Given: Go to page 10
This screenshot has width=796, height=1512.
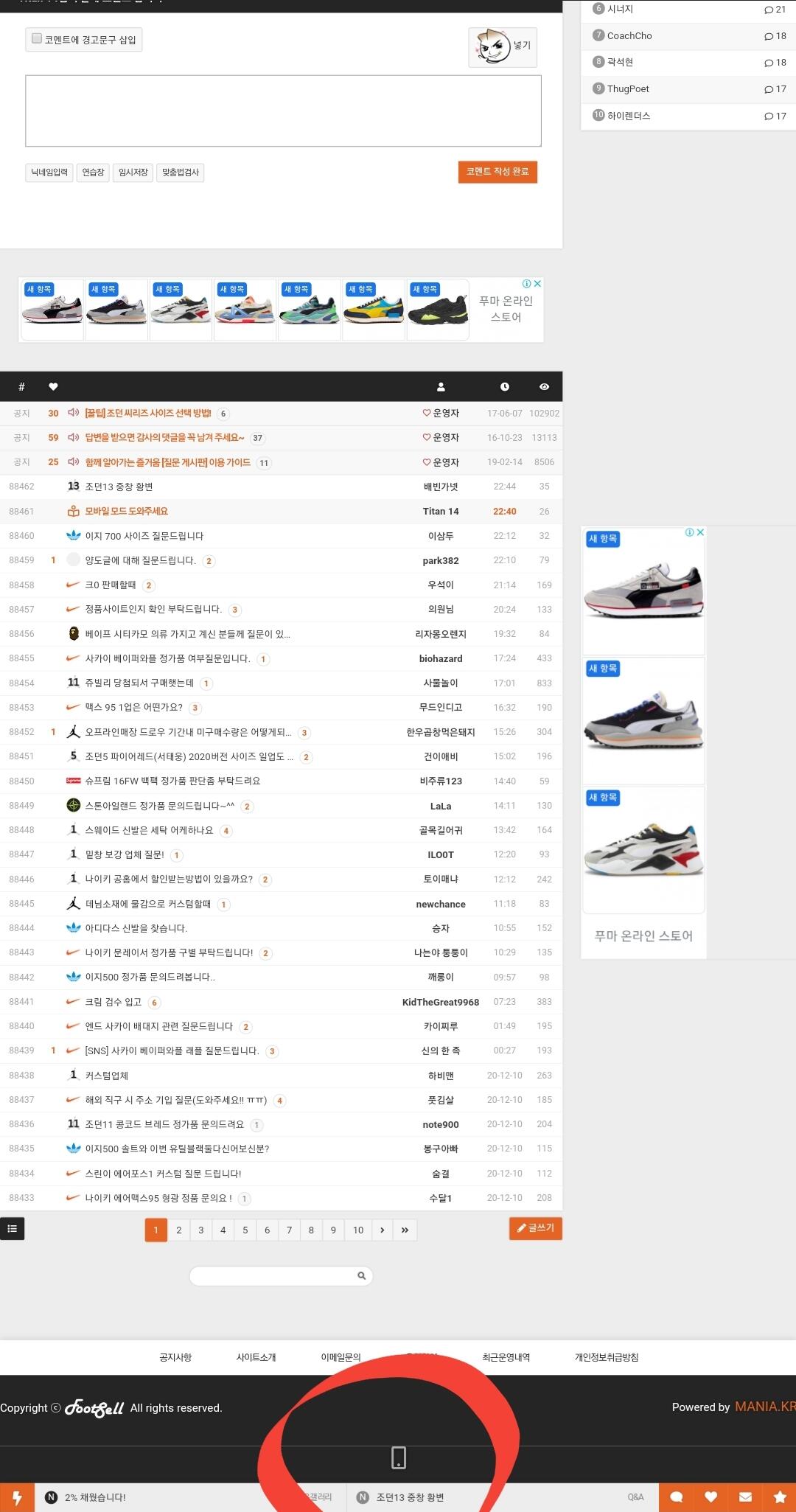Looking at the screenshot, I should click(358, 1230).
